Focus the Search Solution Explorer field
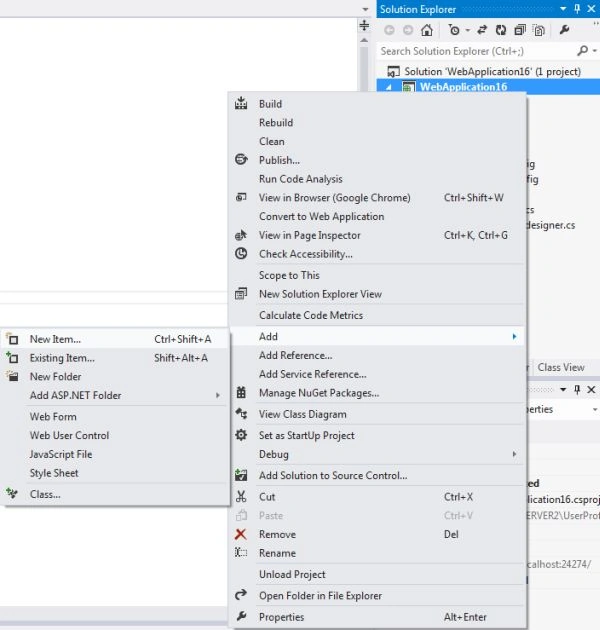This screenshot has width=600, height=630. [x=477, y=51]
